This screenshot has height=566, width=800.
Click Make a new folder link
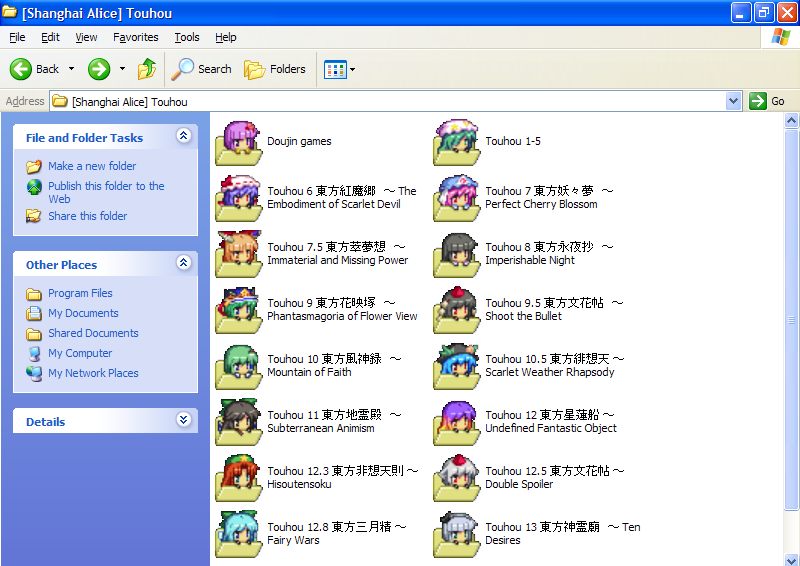[x=92, y=166]
